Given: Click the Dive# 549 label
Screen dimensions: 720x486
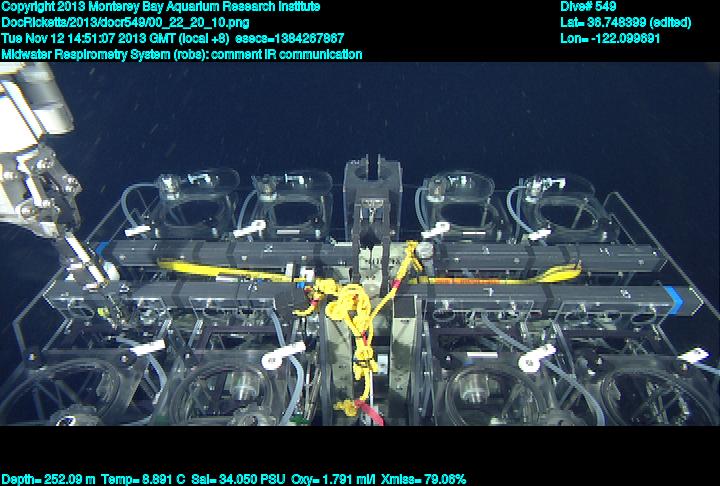Looking at the screenshot, I should click(589, 6).
